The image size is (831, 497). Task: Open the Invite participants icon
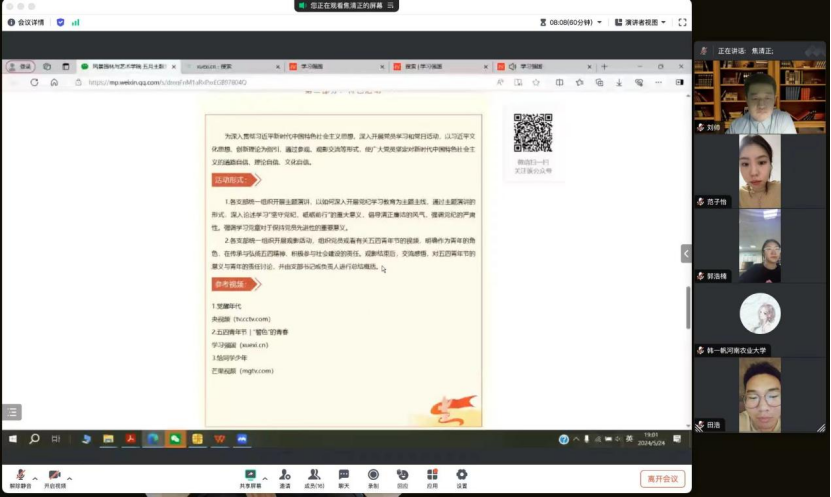tap(285, 475)
